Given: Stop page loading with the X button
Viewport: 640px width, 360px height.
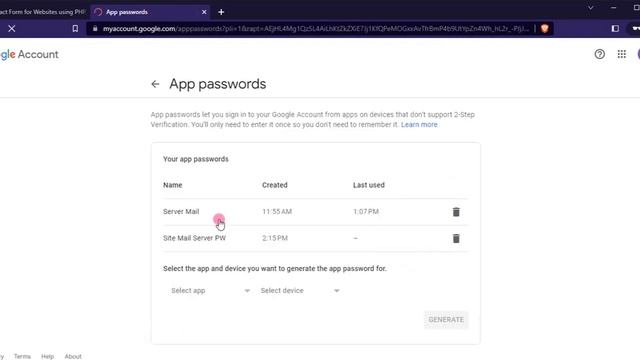Looking at the screenshot, I should pyautogui.click(x=12, y=29).
